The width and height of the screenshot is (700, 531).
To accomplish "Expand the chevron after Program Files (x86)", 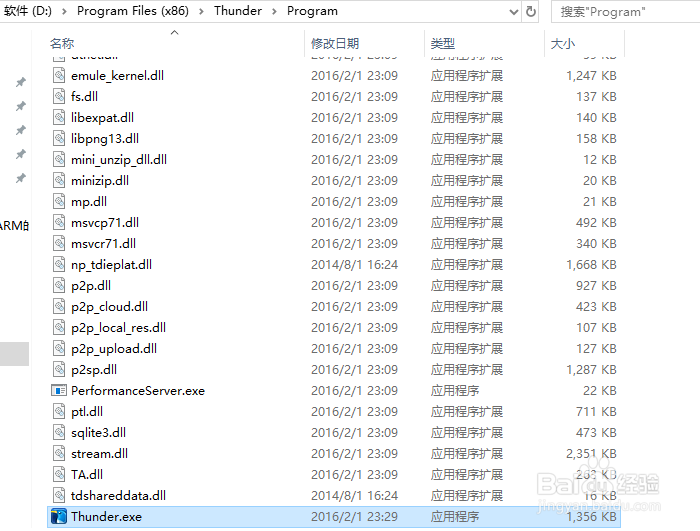I will pos(201,11).
